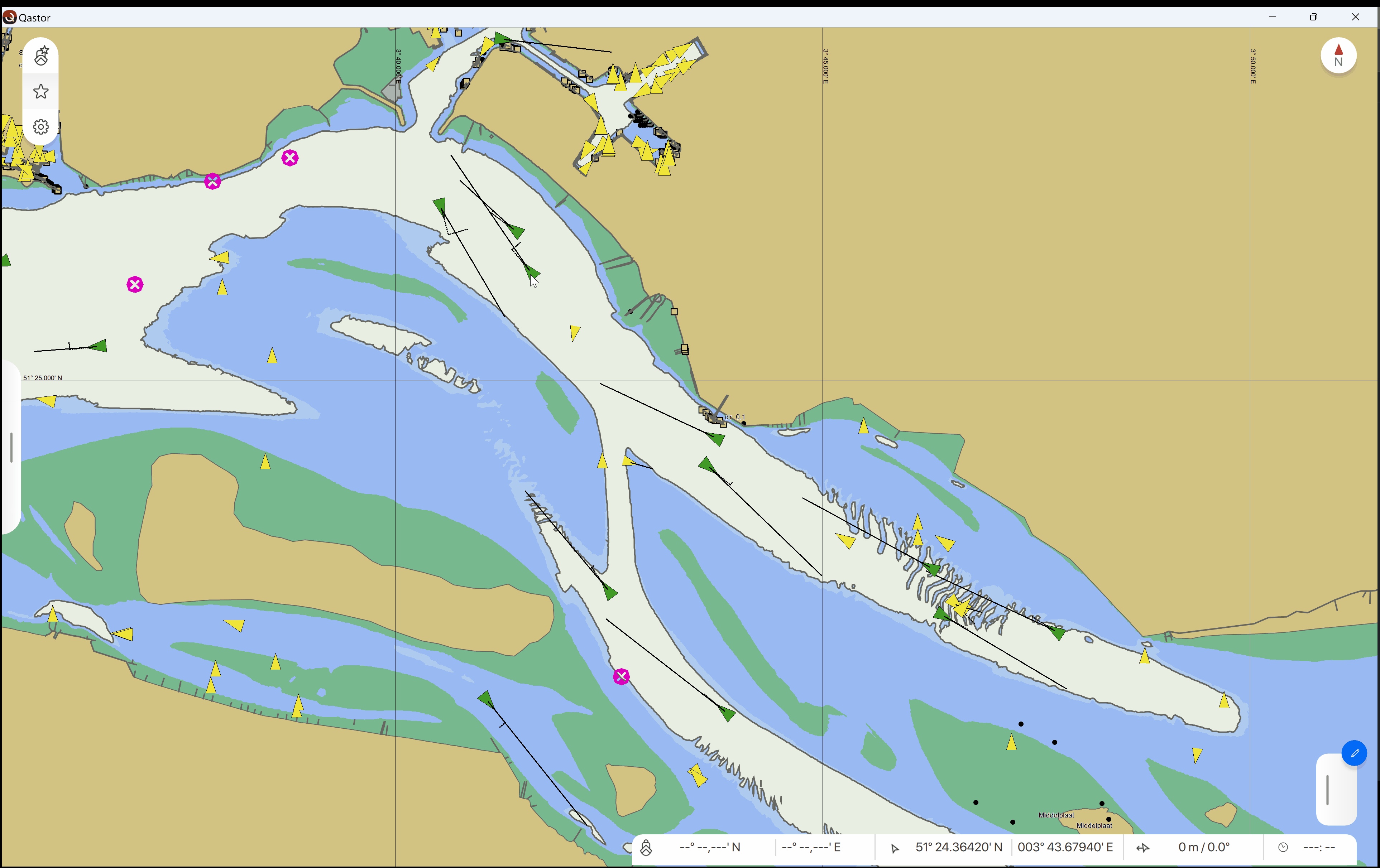Expand the left side panel handle
This screenshot has height=868, width=1380.
click(x=11, y=448)
